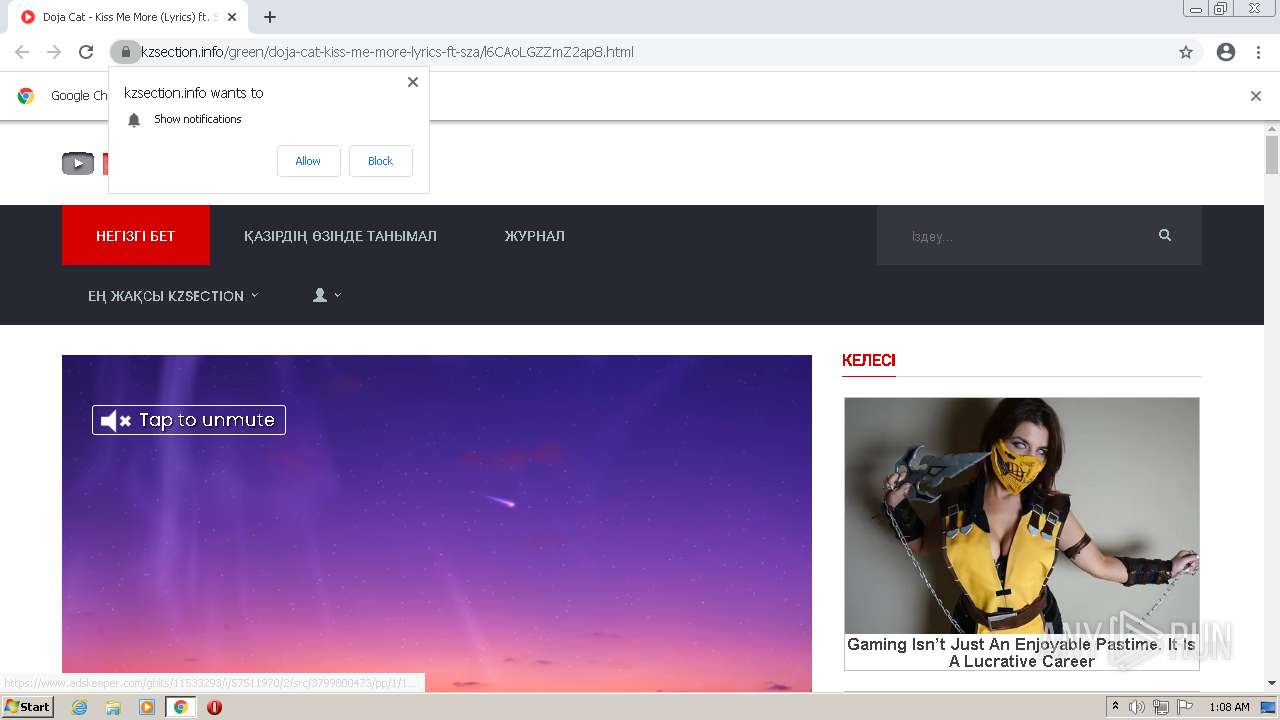The width and height of the screenshot is (1280, 720).
Task: Open the Gaming Isn't Just An Enjoyable Pastime link
Action: [1022, 653]
